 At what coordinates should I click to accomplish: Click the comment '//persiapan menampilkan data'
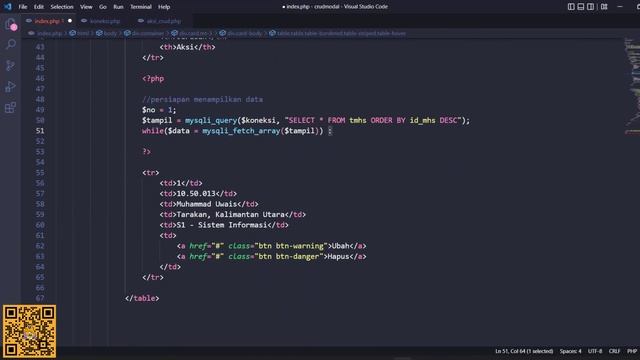click(x=202, y=99)
